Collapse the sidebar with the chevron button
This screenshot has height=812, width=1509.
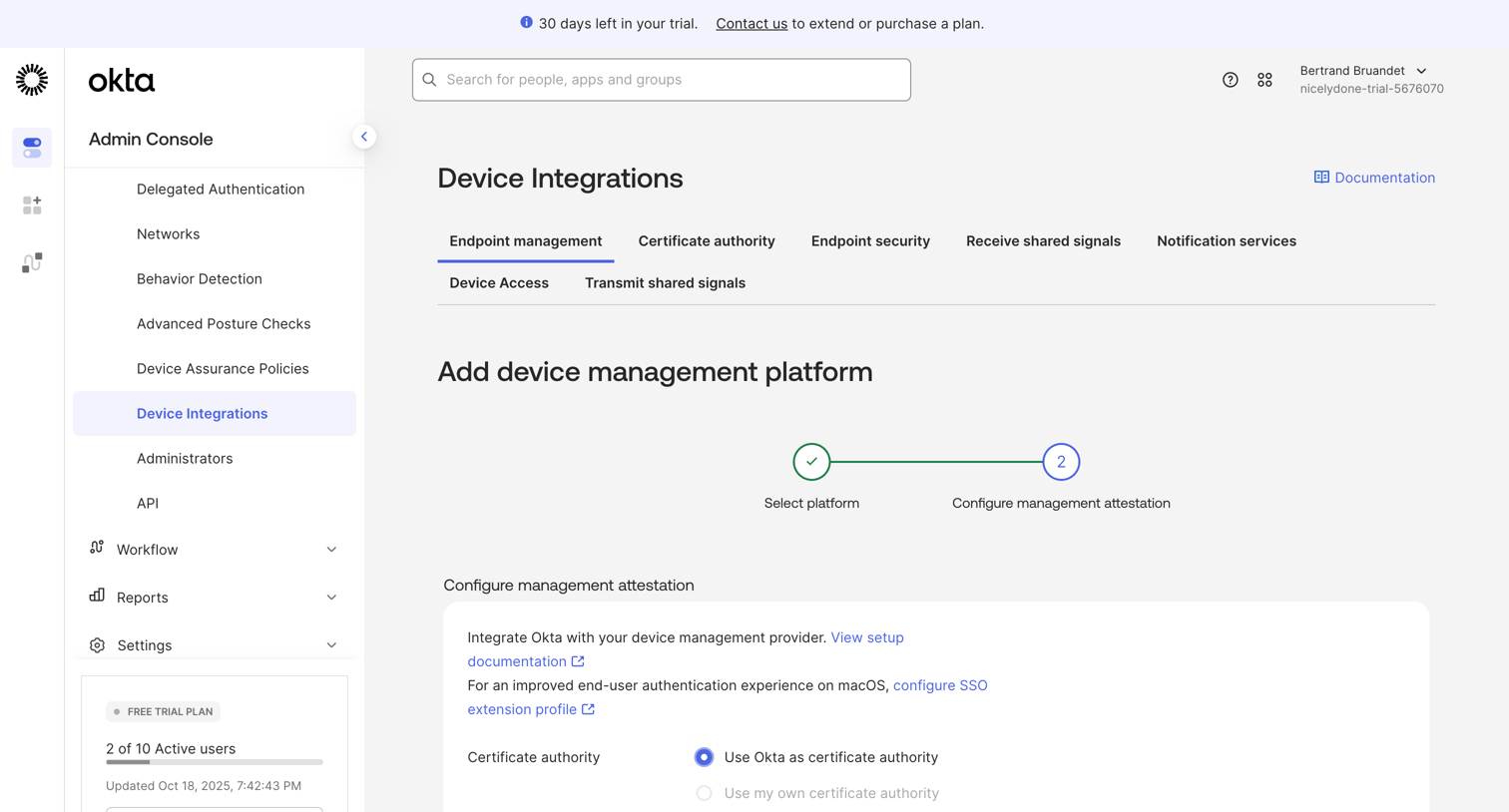pyautogui.click(x=364, y=137)
